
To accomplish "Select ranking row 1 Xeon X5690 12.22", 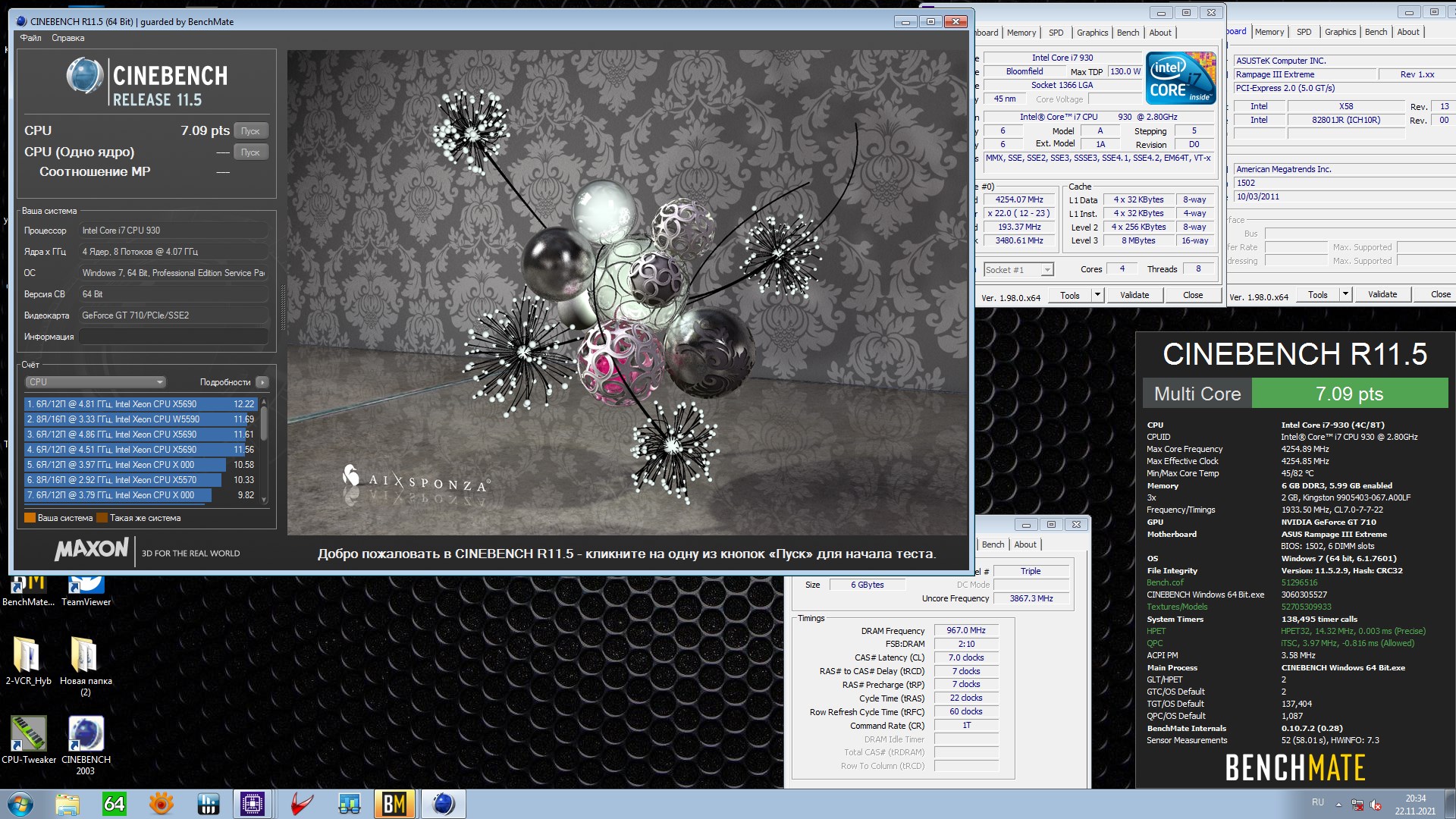I will (x=141, y=404).
